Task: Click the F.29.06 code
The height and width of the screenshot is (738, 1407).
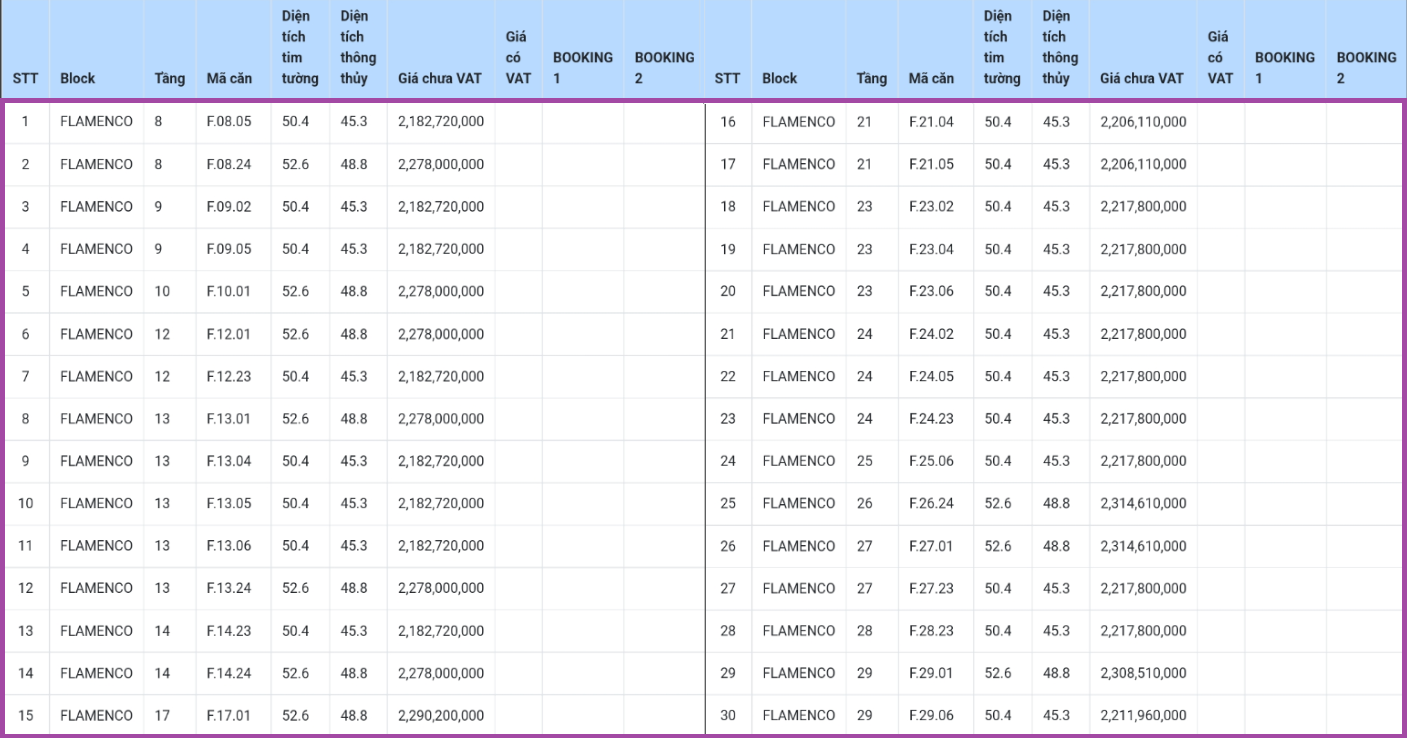Action: pos(931,716)
